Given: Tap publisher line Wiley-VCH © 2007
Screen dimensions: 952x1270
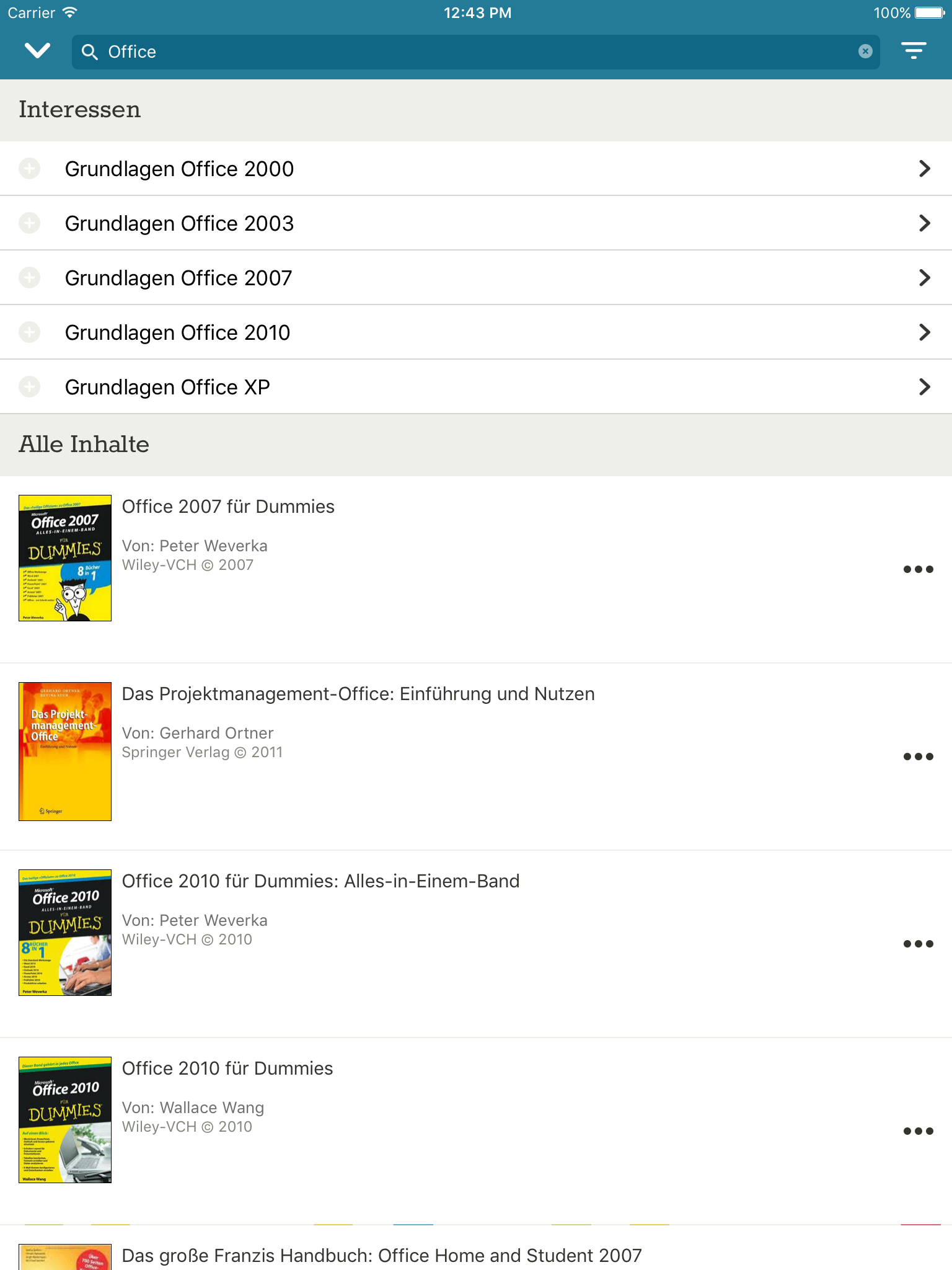Looking at the screenshot, I should 188,565.
